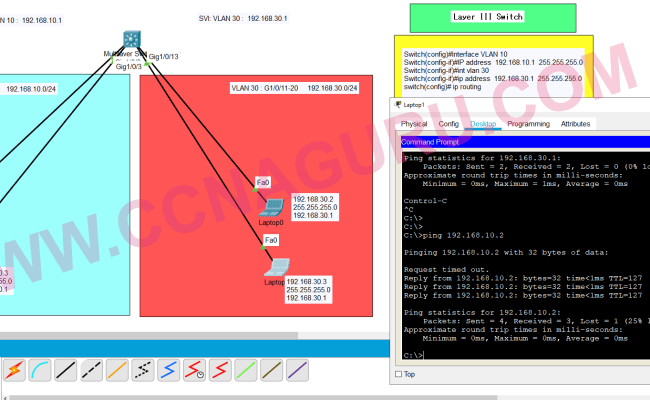The image size is (650, 400).
Task: Click the 'SVI: VLAN 30 : 192.168.30.1' label
Action: pyautogui.click(x=243, y=19)
